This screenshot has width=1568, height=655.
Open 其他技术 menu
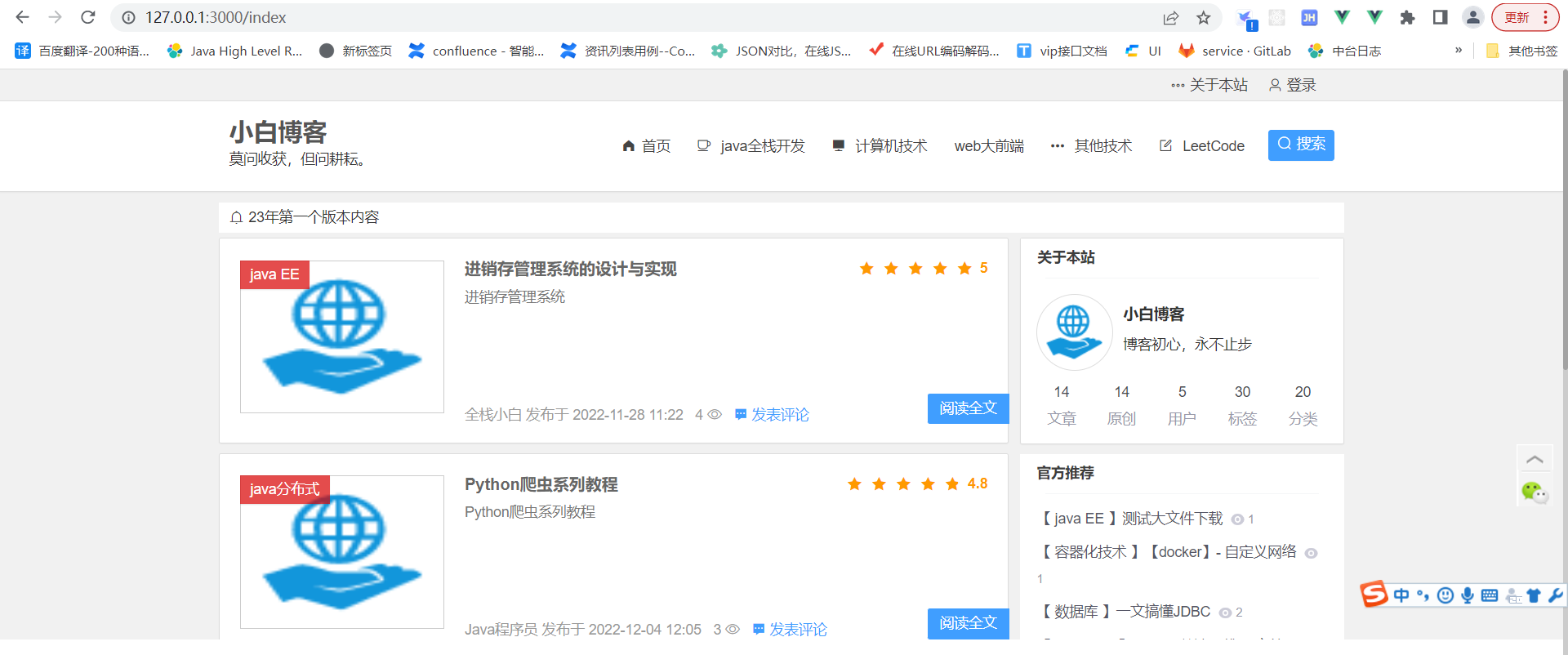coord(1091,145)
